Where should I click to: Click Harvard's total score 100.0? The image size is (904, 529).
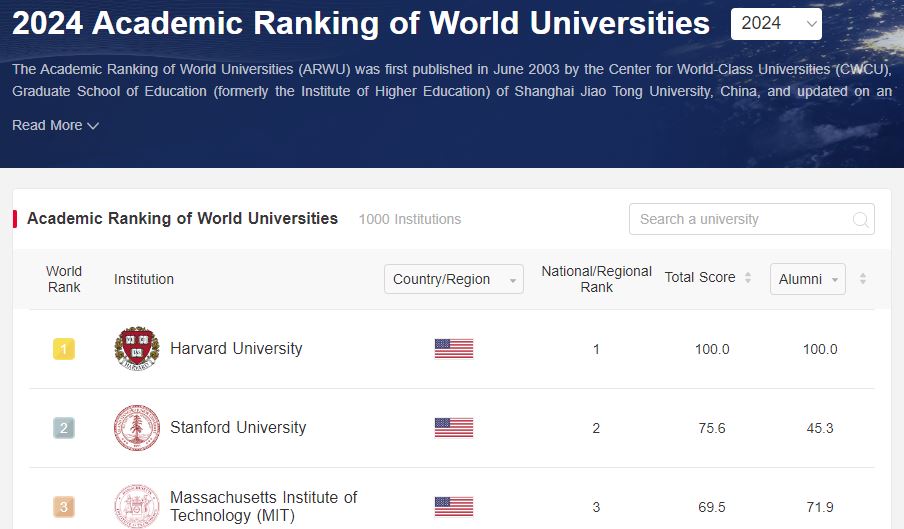(x=712, y=349)
